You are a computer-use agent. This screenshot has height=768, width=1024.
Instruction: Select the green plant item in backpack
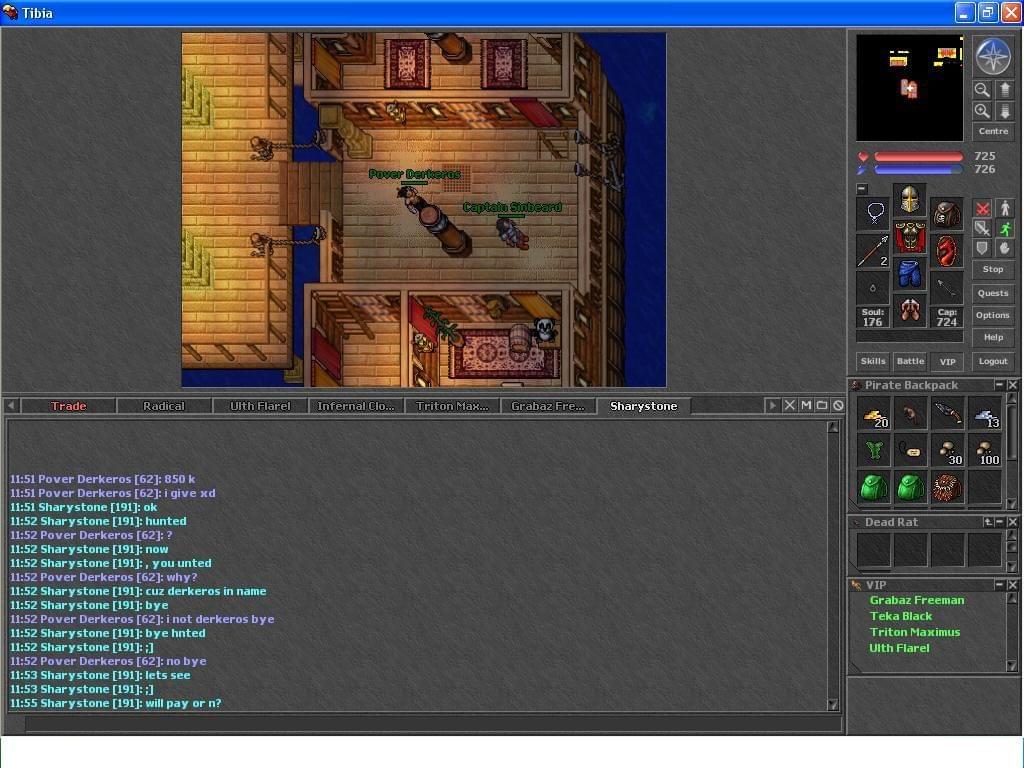pyautogui.click(x=874, y=452)
